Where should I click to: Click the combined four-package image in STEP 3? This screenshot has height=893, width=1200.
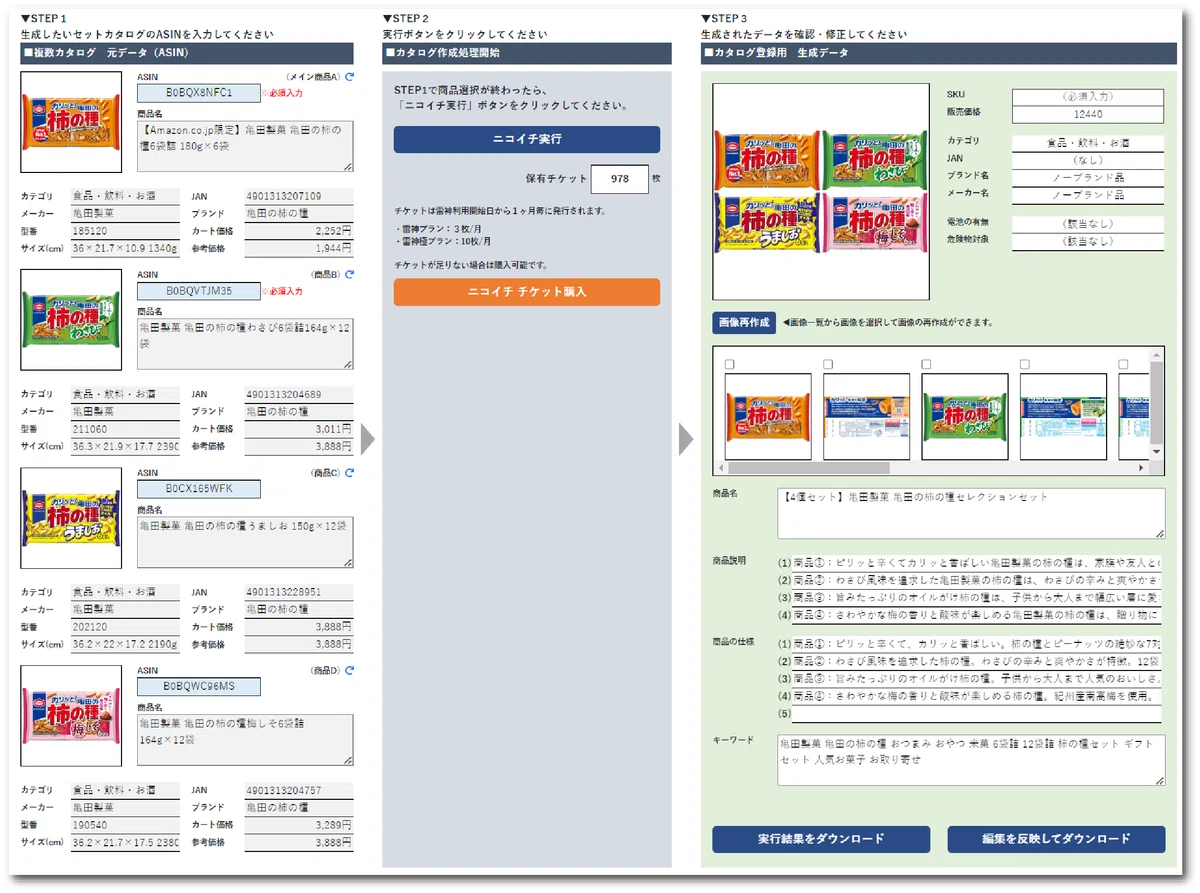click(819, 192)
